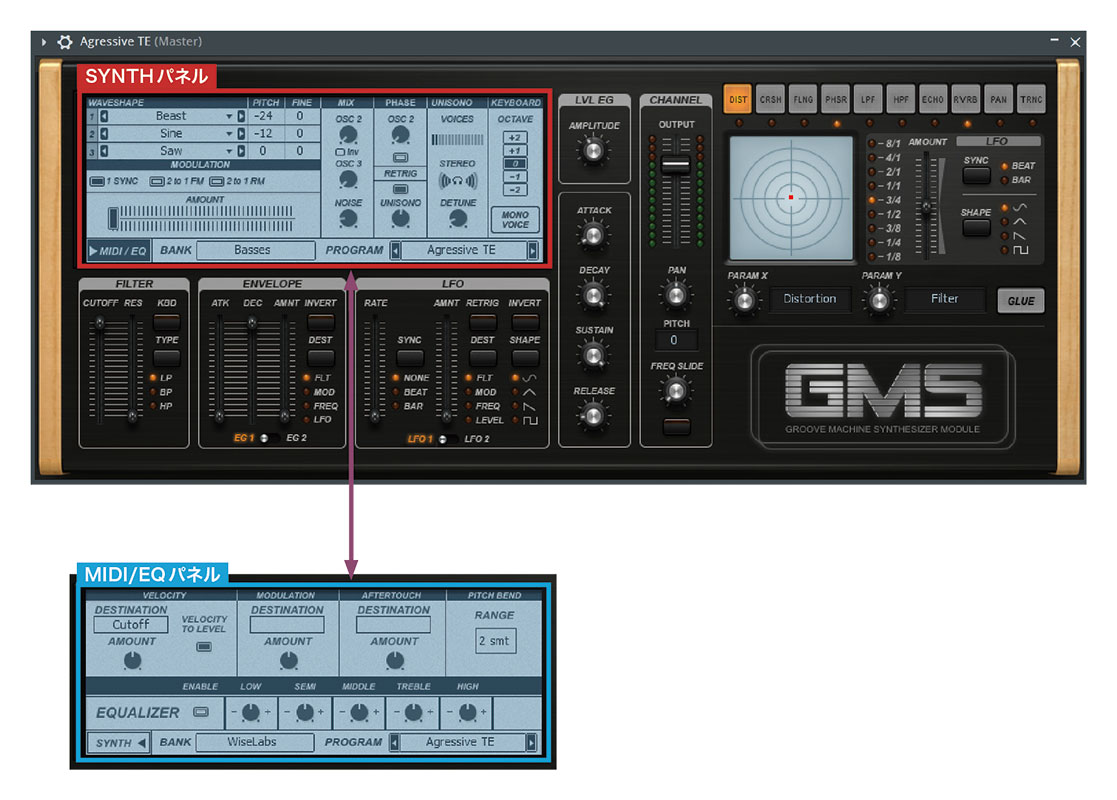The height and width of the screenshot is (800, 1117).
Task: Select next waveshape for oscillator 2
Action: tap(241, 133)
